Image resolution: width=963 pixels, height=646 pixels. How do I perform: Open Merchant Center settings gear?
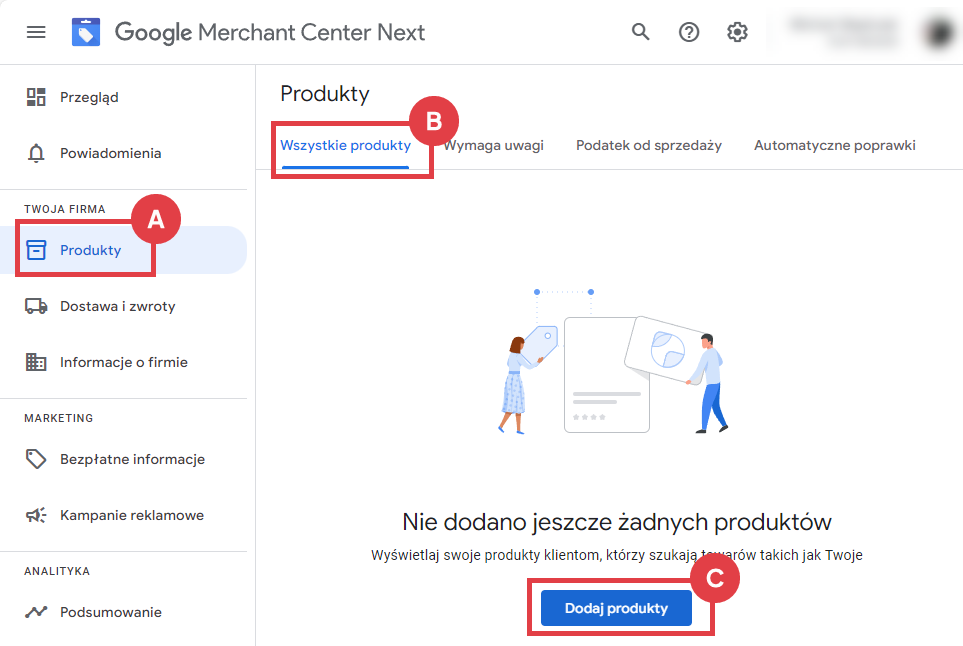(x=737, y=31)
